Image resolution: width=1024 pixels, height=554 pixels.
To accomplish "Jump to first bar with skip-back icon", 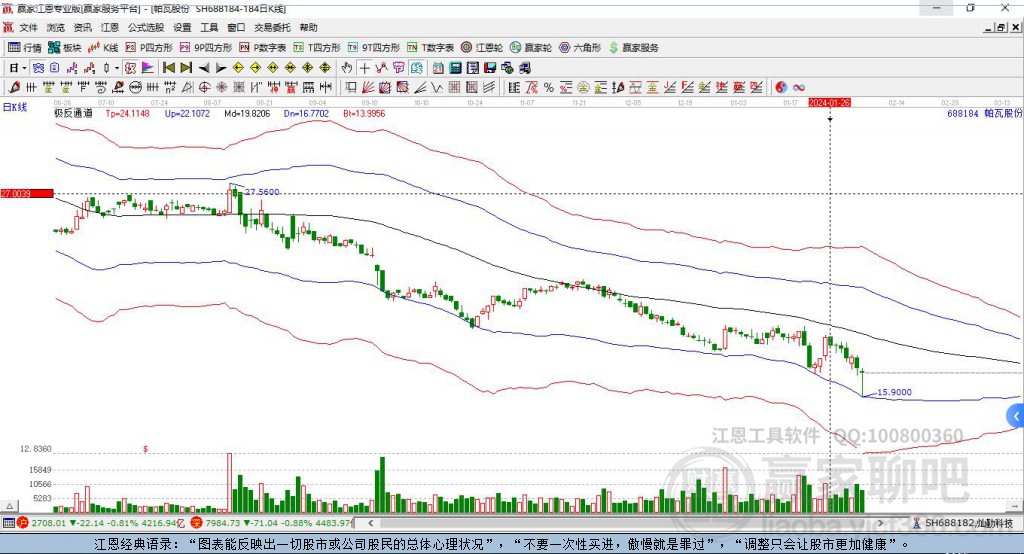I will click(169, 68).
